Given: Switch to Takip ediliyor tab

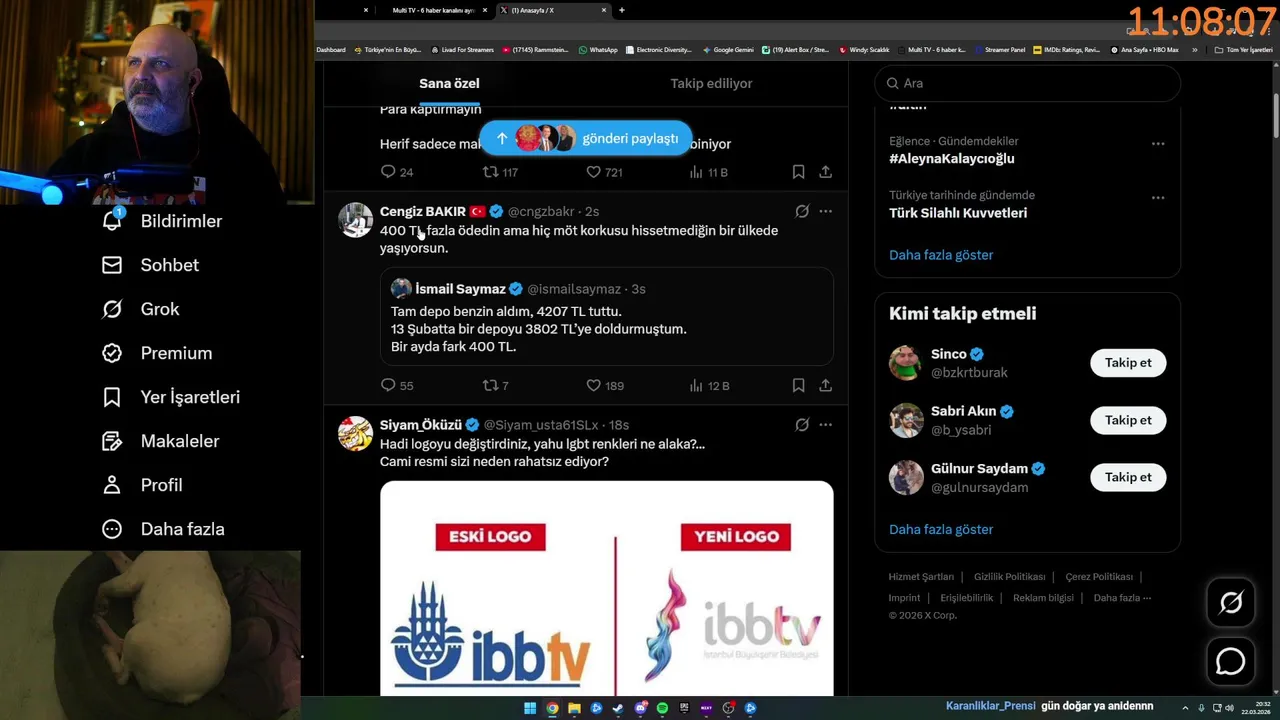Looking at the screenshot, I should tap(711, 84).
